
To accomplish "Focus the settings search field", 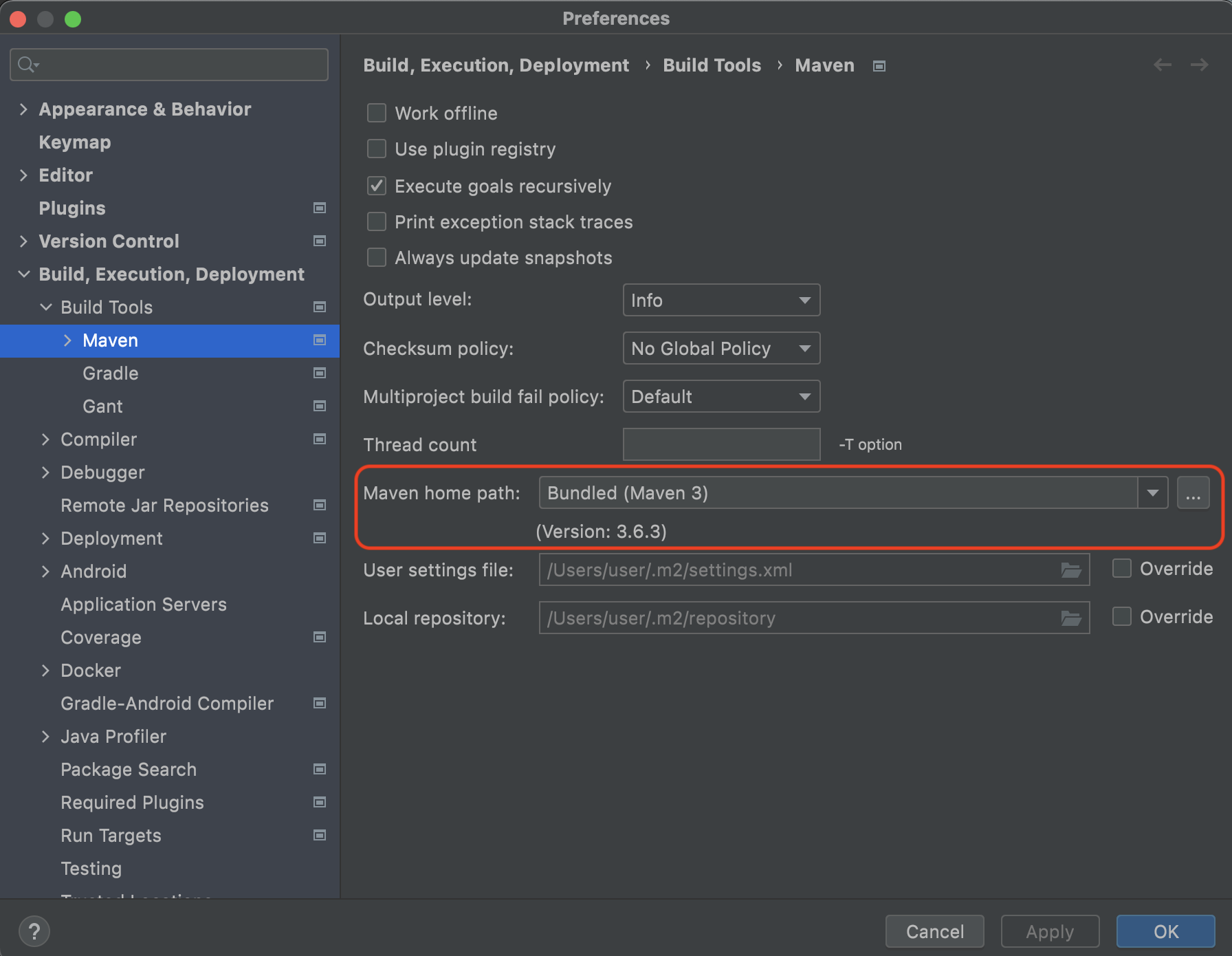I will tap(169, 65).
